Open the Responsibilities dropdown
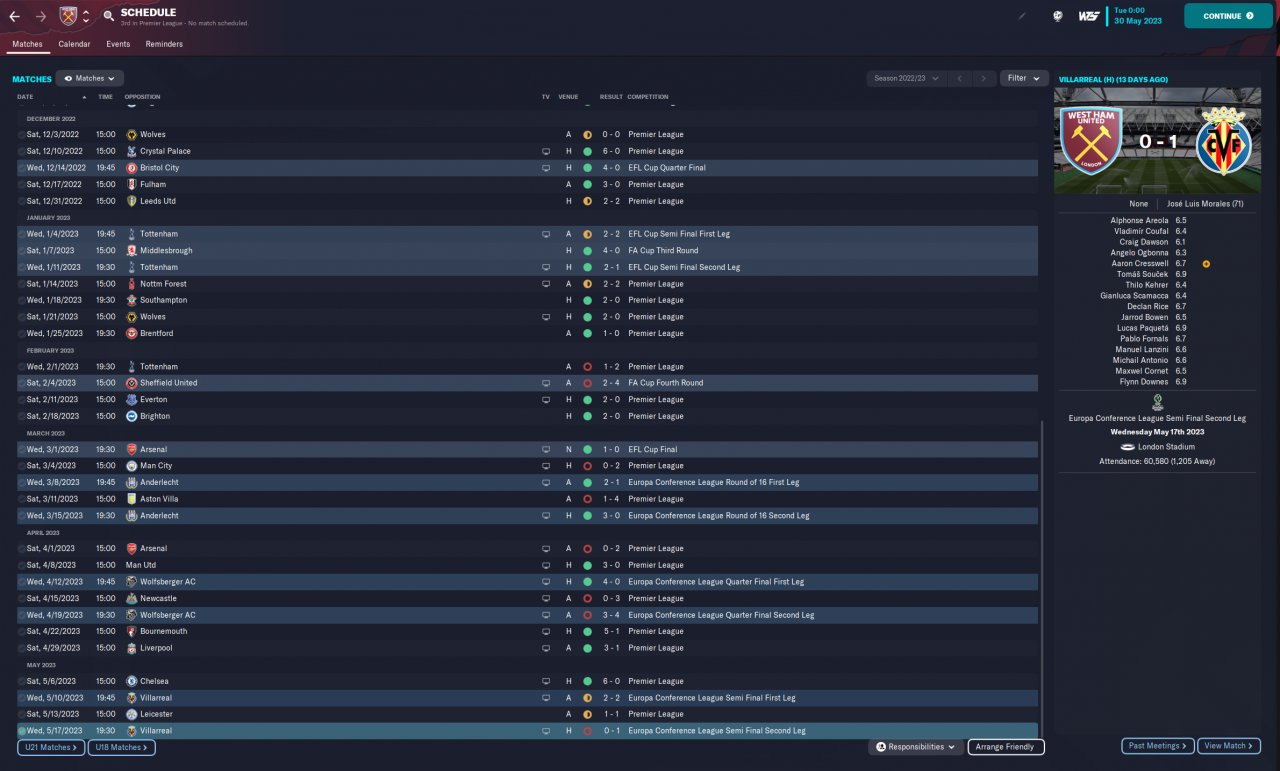The width and height of the screenshot is (1280, 771). click(x=915, y=747)
